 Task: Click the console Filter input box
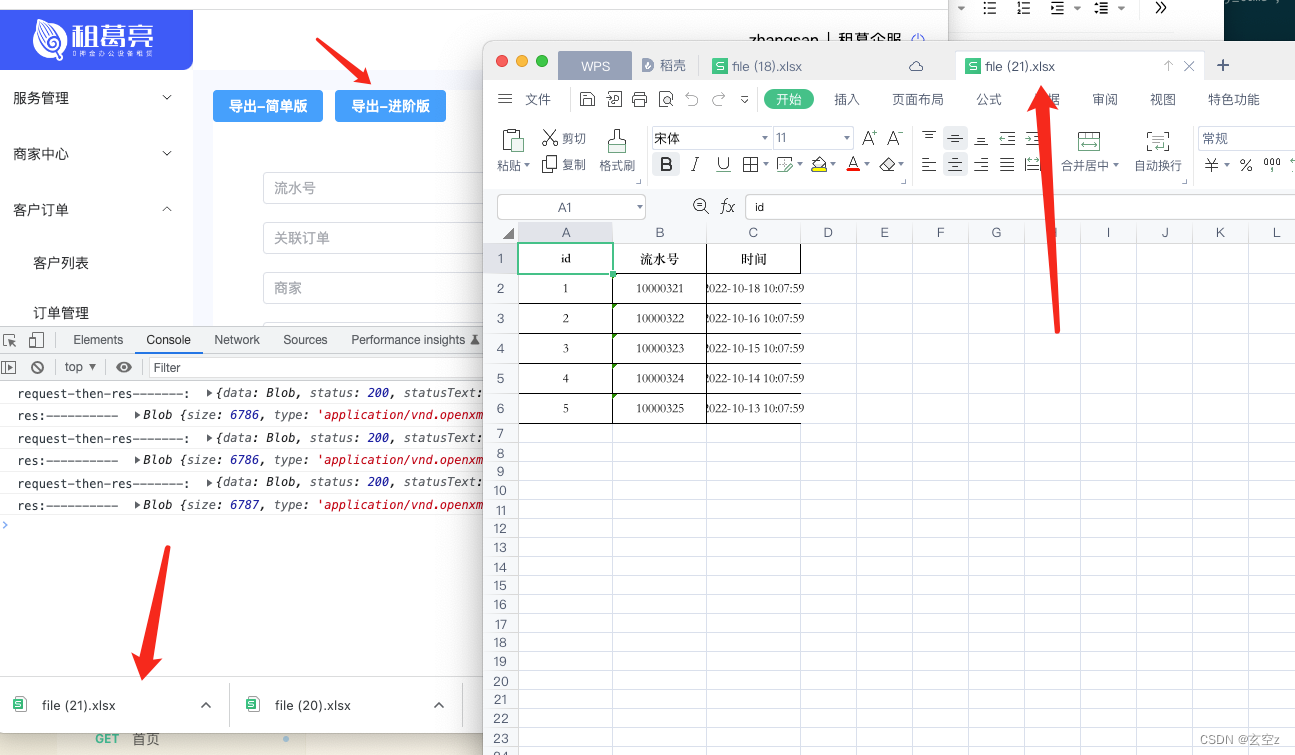[x=315, y=367]
